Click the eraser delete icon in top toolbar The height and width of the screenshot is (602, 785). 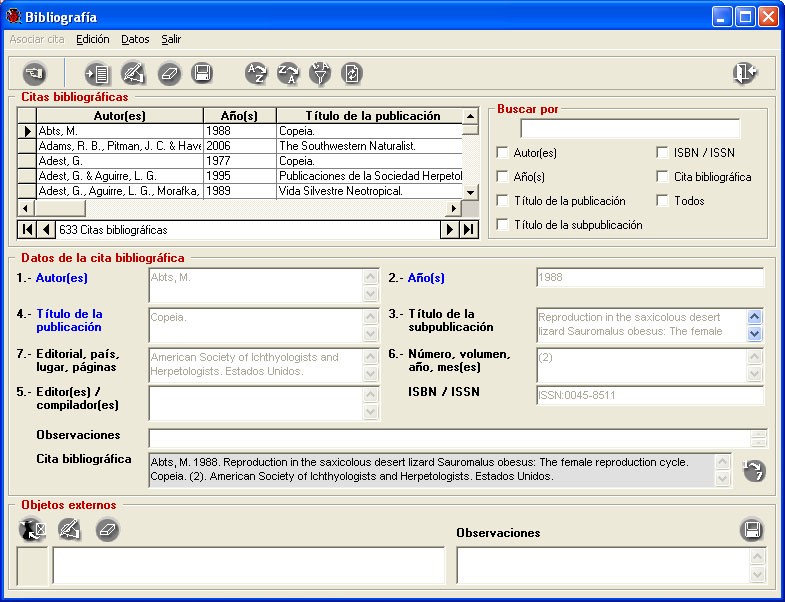click(169, 74)
